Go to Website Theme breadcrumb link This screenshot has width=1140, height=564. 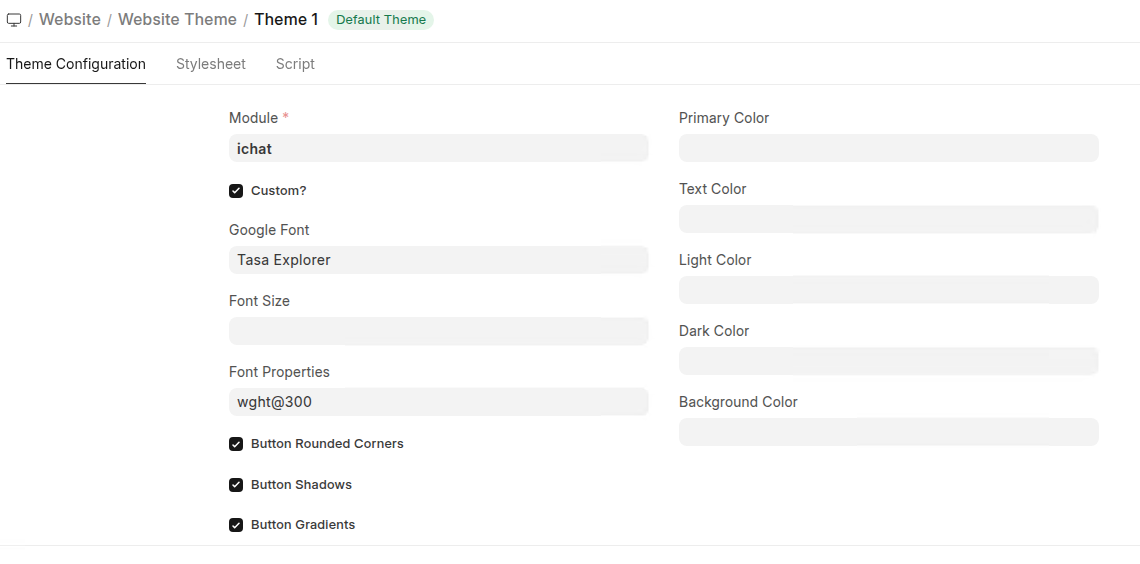pos(177,20)
